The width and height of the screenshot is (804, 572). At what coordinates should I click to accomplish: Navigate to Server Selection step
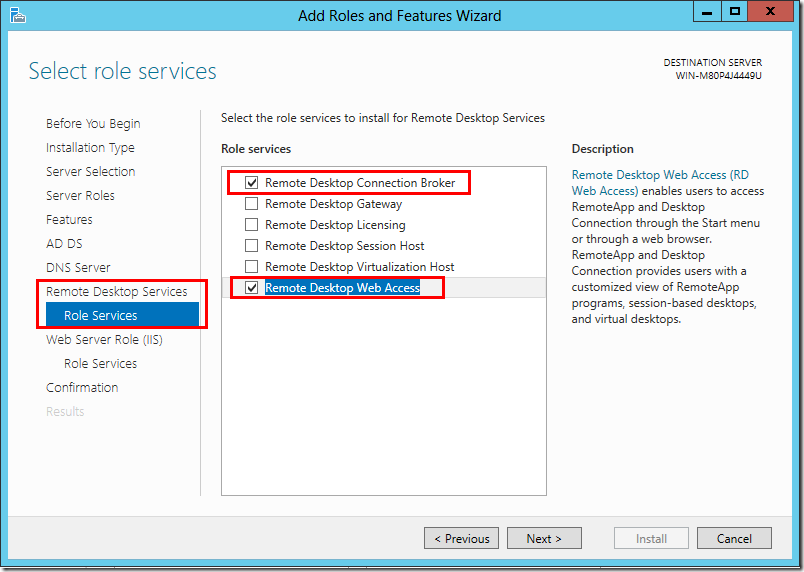click(90, 172)
